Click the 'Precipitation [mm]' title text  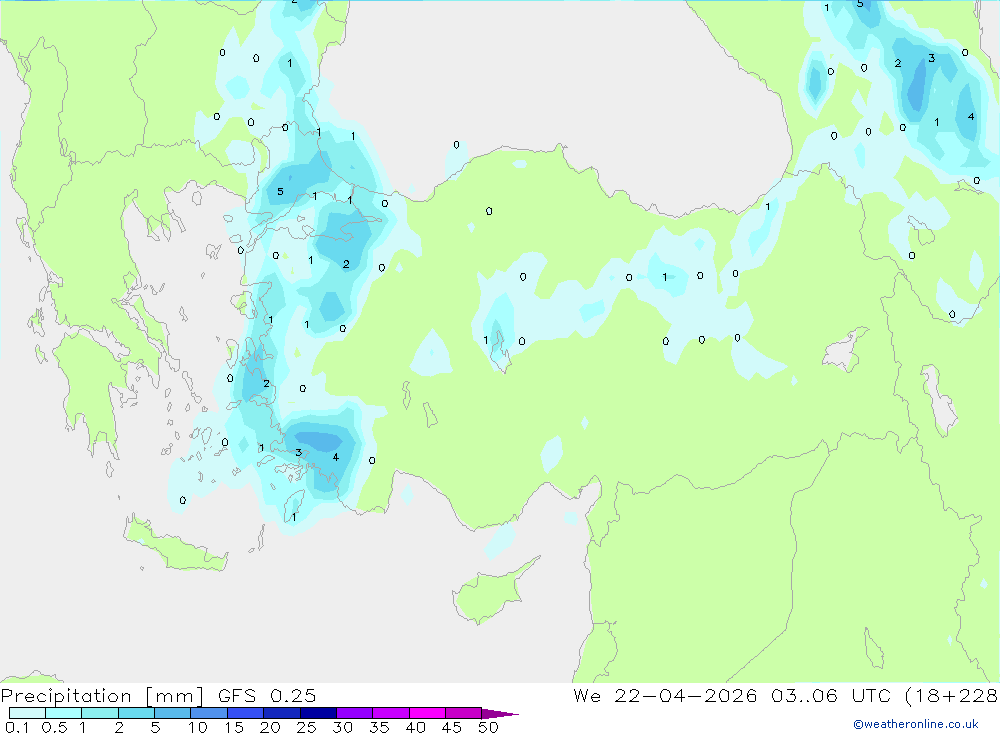[x=102, y=696]
